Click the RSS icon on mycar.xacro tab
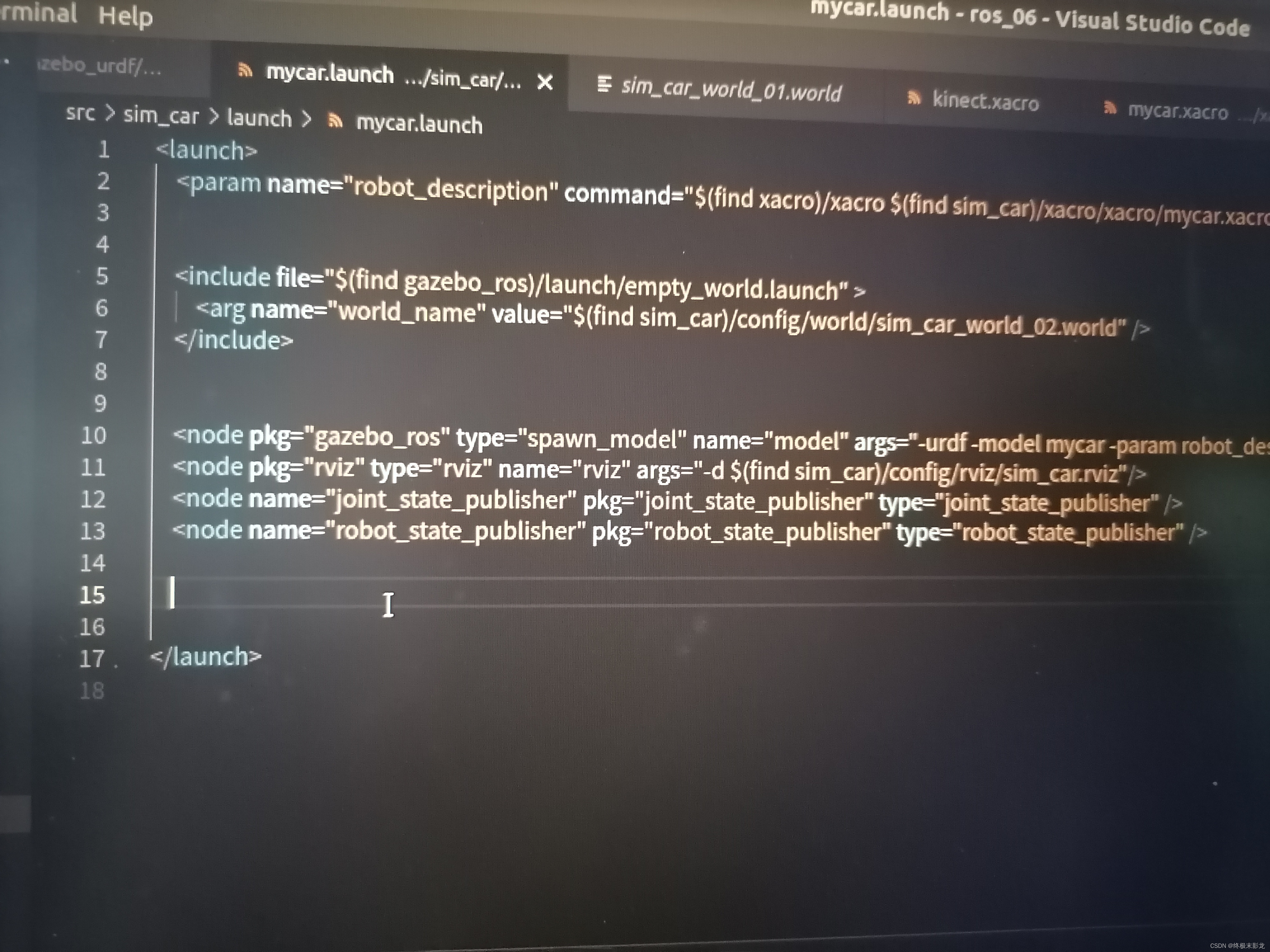The height and width of the screenshot is (952, 1270). point(1110,107)
